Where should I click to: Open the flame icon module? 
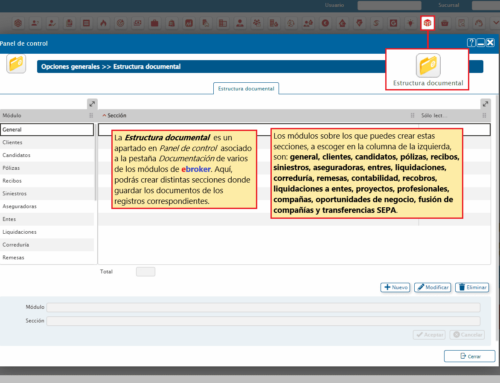(x=103, y=23)
